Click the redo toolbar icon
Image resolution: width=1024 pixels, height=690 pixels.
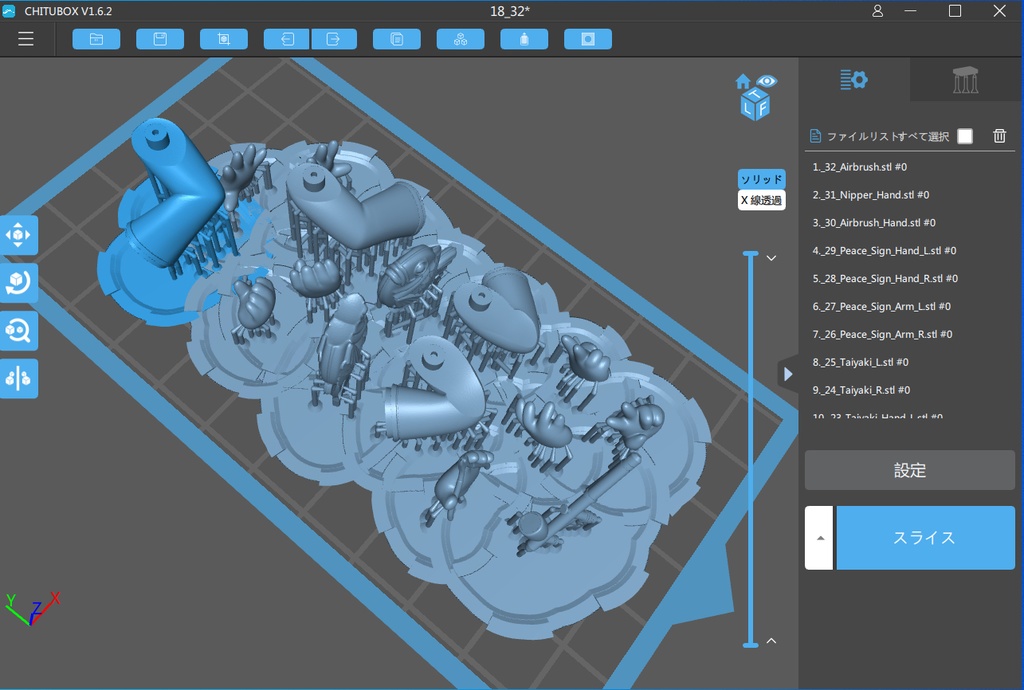(334, 39)
